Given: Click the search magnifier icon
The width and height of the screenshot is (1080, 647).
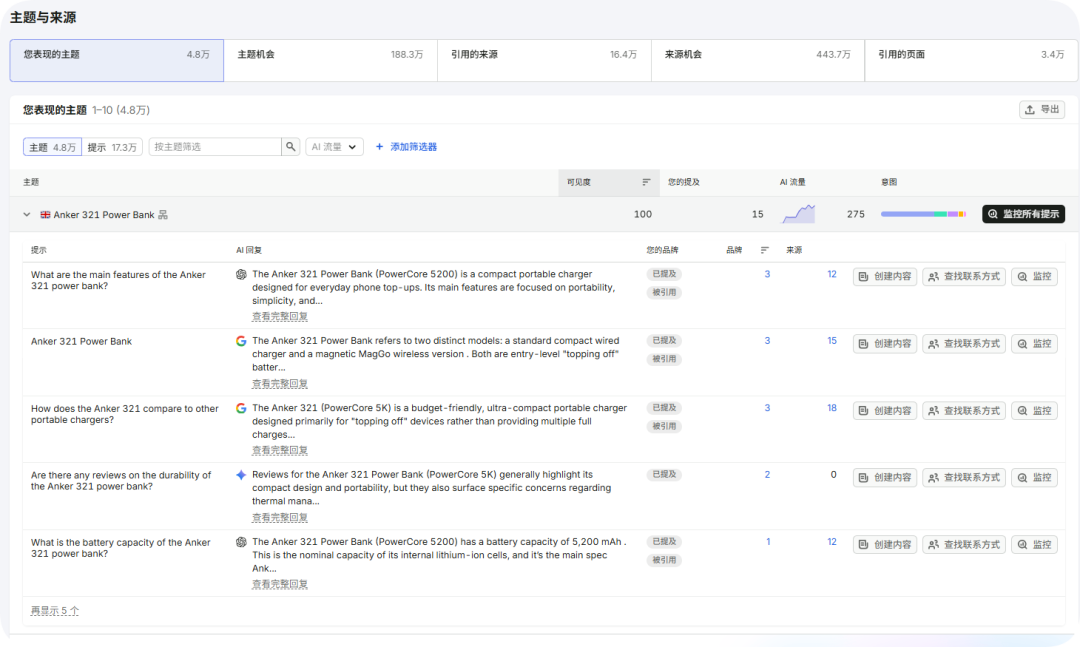Looking at the screenshot, I should [291, 147].
